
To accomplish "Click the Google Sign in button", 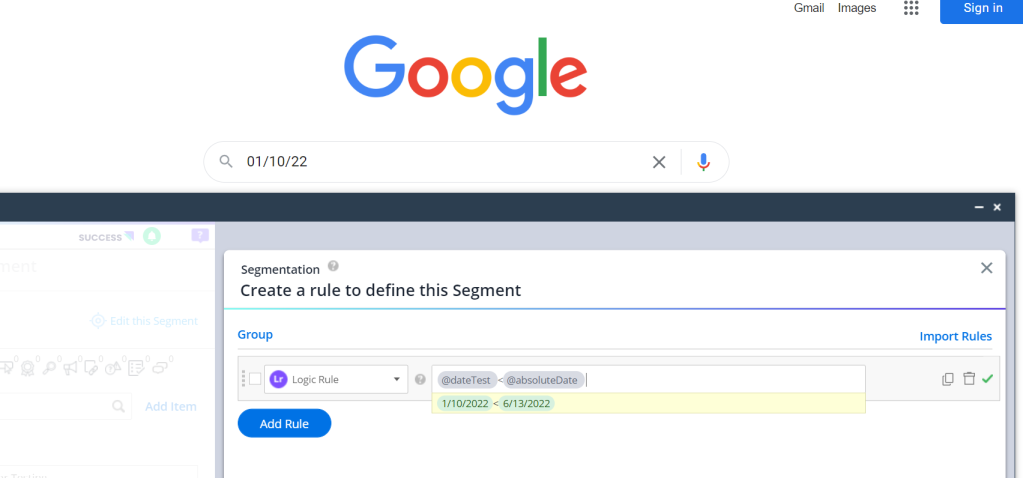I will (982, 9).
